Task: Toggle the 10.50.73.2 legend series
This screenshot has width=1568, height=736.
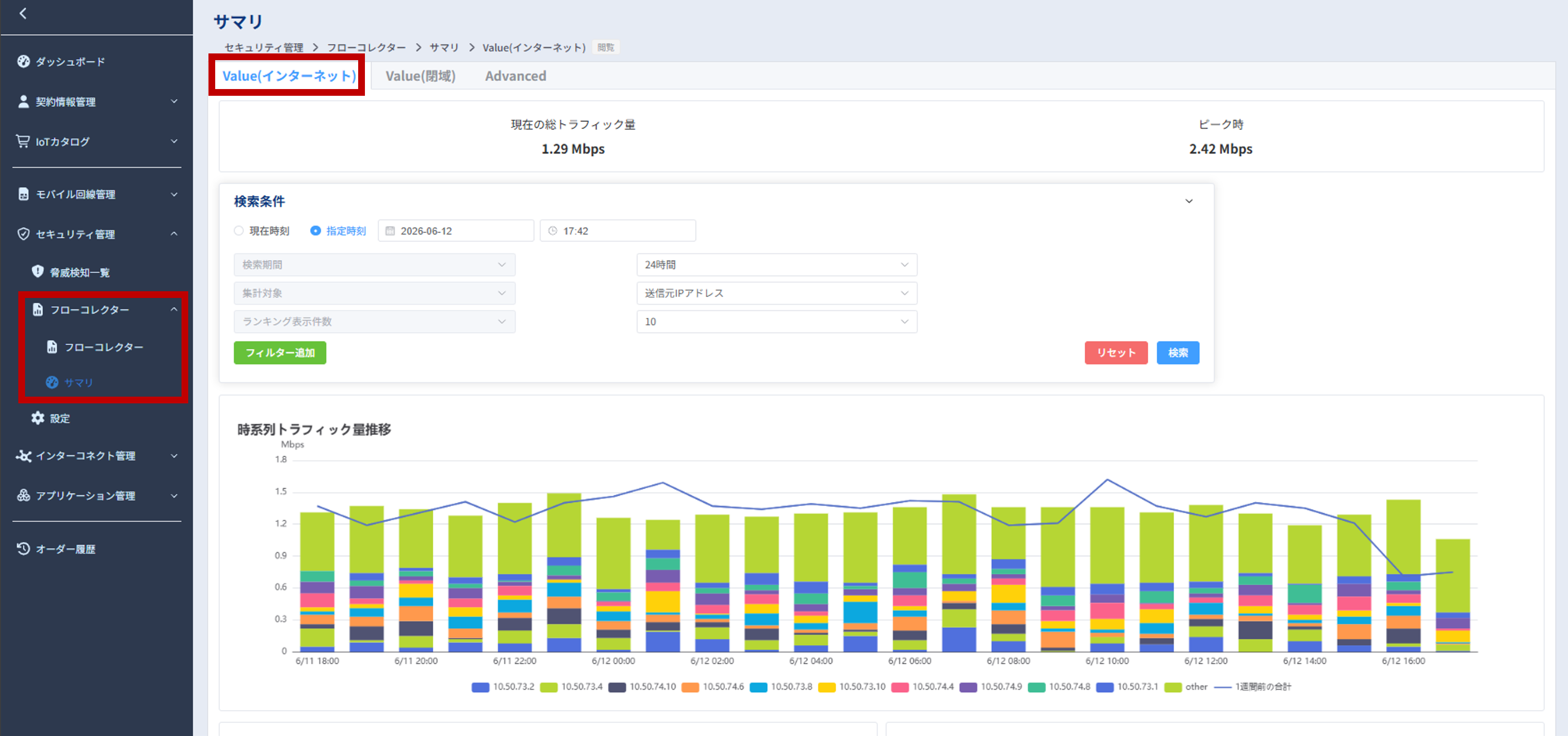Action: (503, 687)
